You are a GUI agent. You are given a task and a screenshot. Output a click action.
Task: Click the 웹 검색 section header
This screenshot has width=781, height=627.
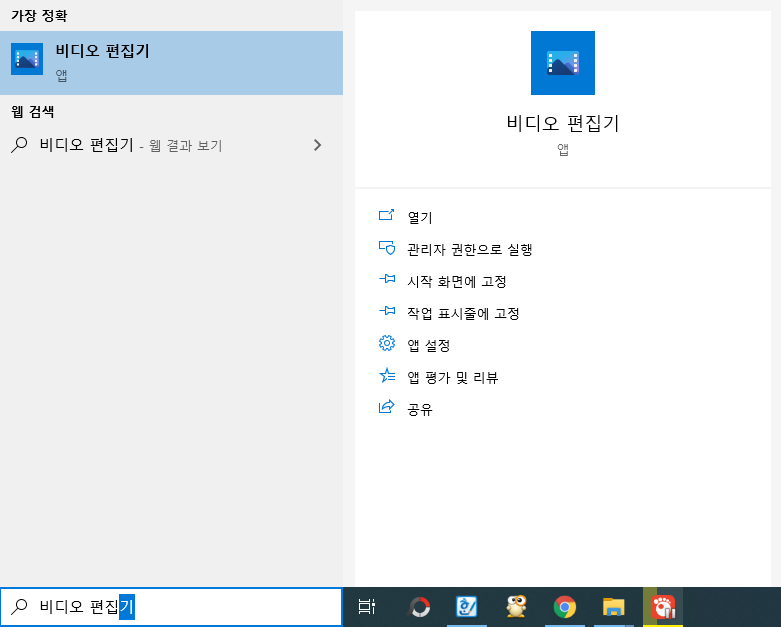tap(32, 112)
